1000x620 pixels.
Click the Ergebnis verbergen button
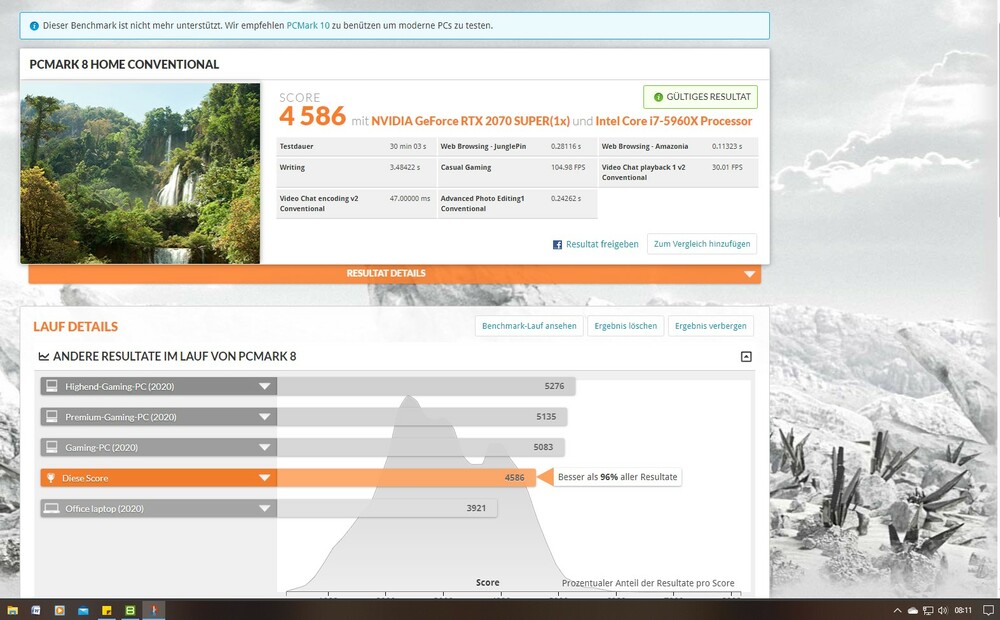pyautogui.click(x=710, y=326)
